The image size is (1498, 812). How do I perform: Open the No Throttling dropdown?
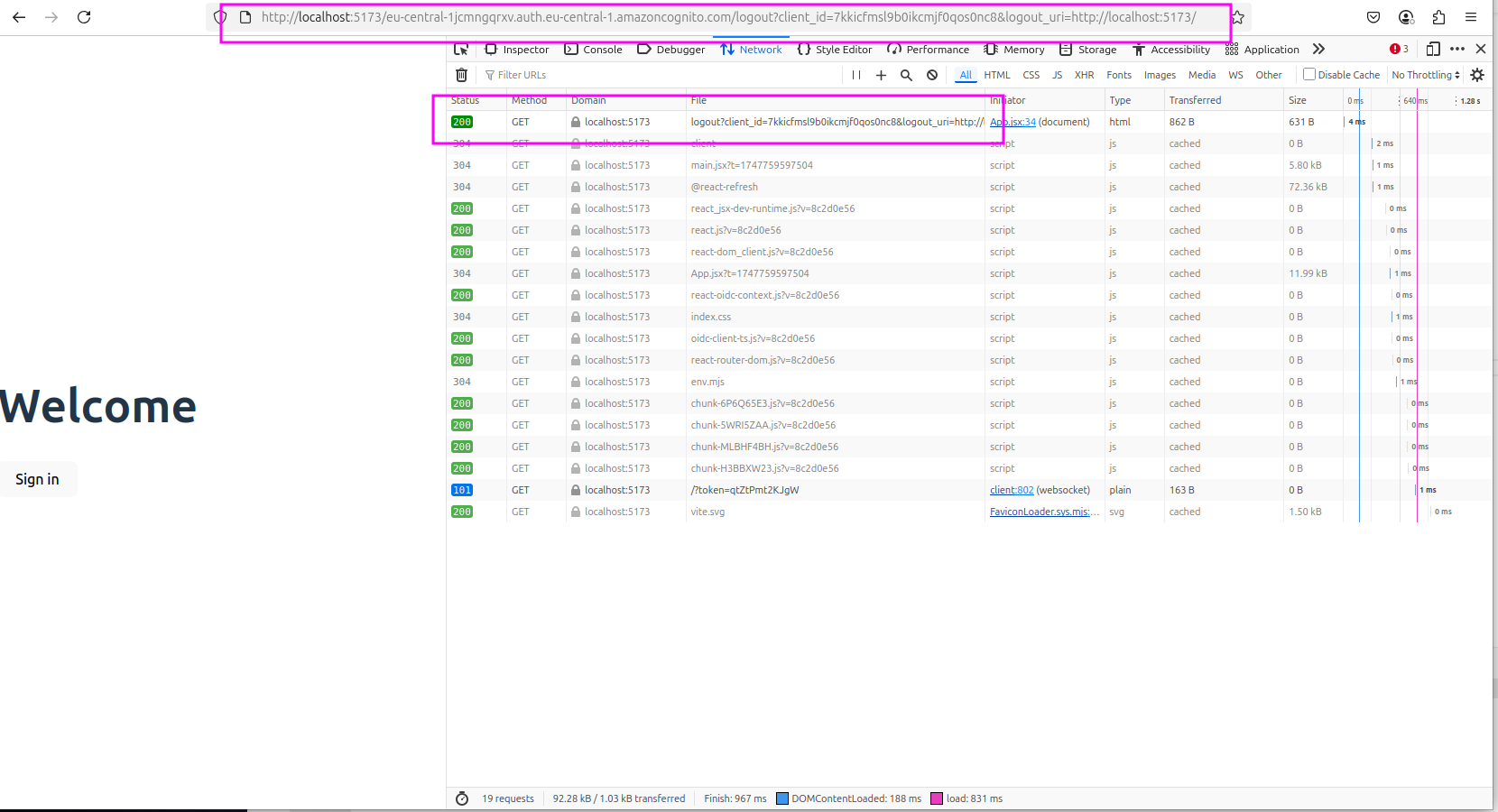(x=1425, y=75)
